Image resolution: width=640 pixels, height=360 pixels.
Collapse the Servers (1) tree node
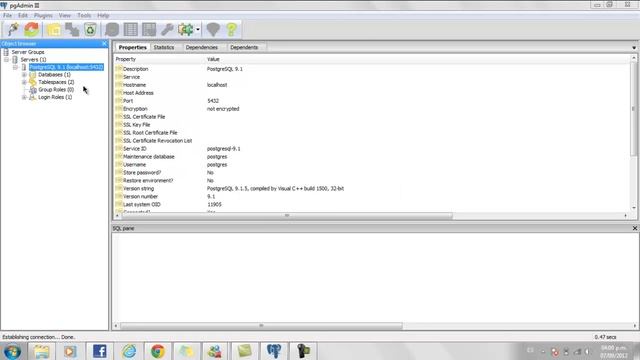point(7,60)
